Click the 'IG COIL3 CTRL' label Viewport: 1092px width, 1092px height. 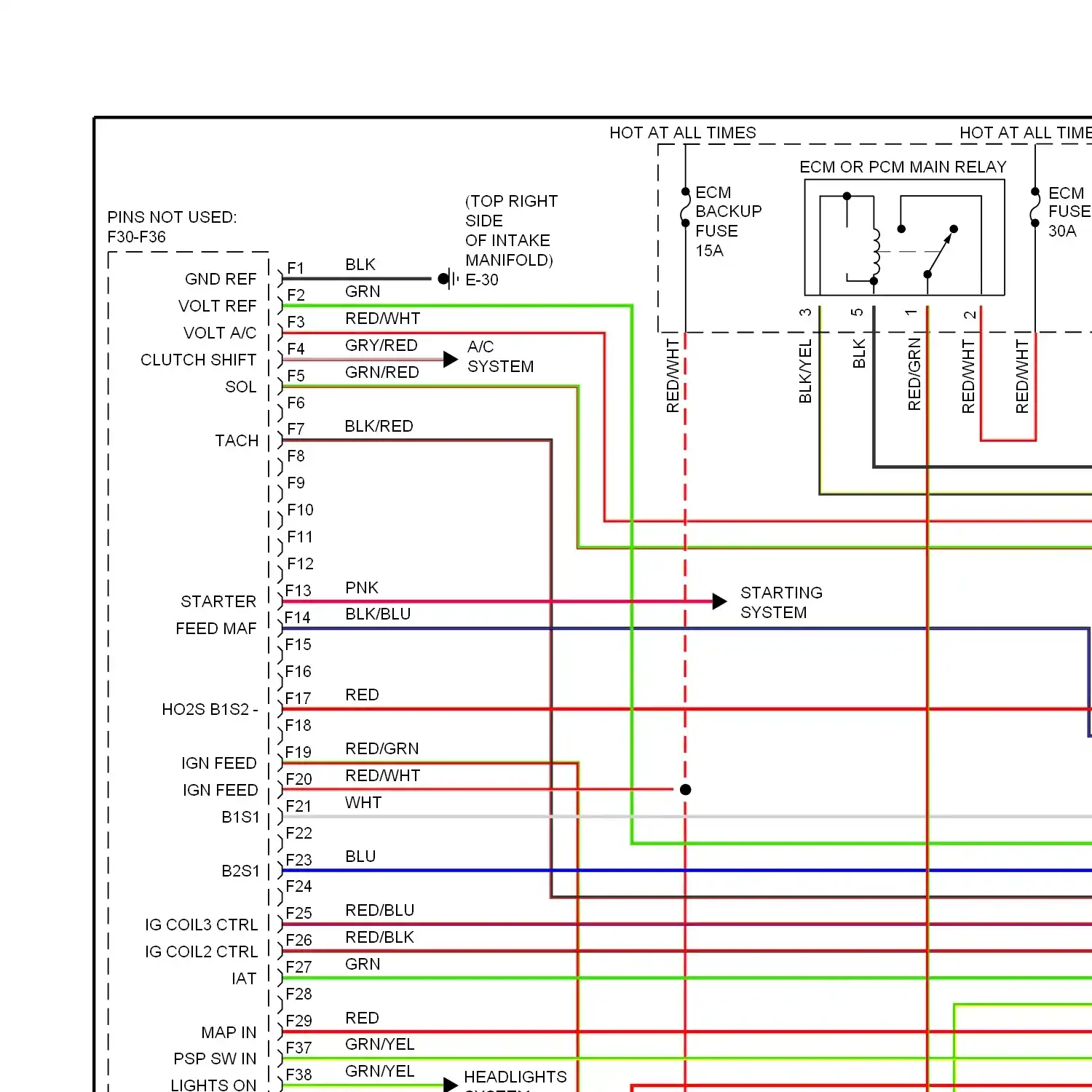coord(201,925)
